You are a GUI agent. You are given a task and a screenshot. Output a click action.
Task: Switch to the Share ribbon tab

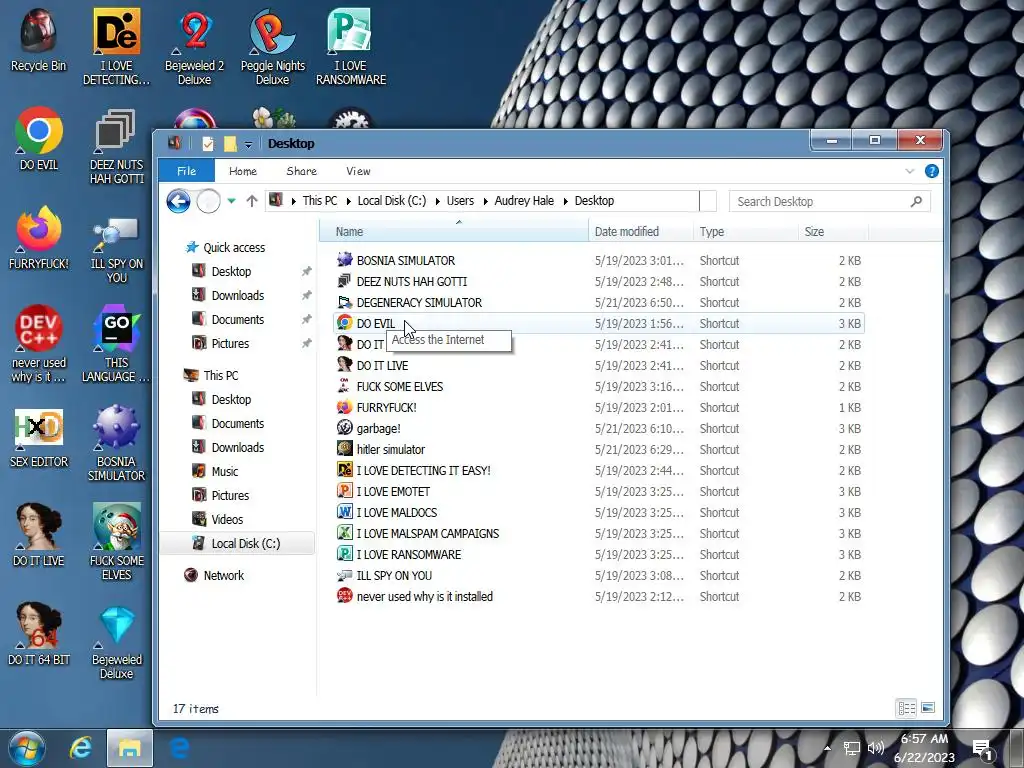click(x=302, y=171)
